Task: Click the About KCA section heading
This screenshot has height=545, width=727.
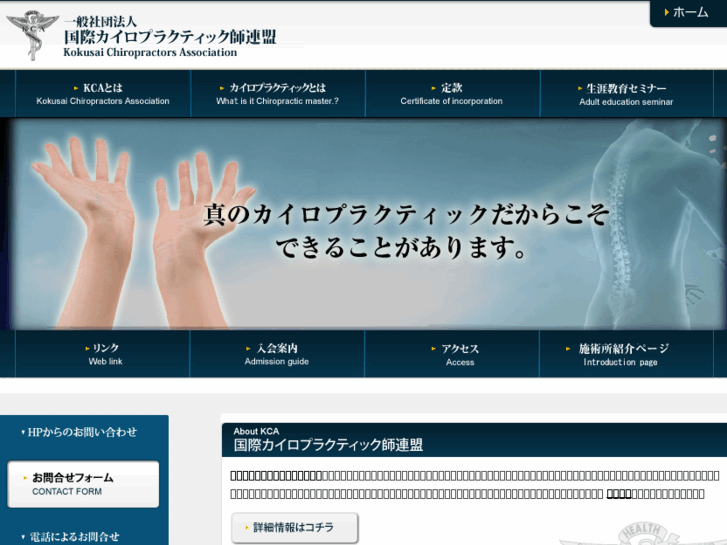Action: (x=256, y=431)
